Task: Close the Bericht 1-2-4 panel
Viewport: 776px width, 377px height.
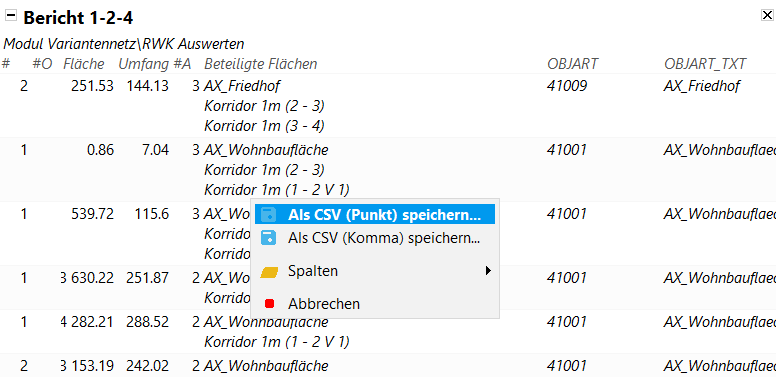Action: [x=767, y=15]
